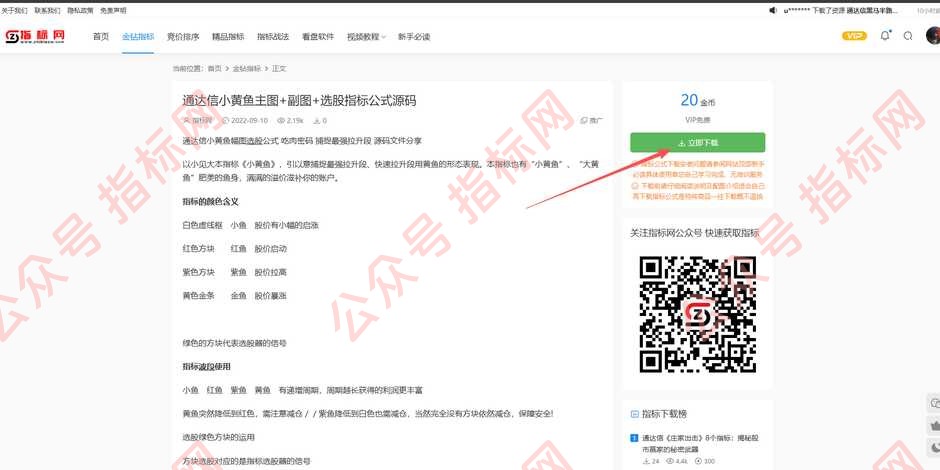The width and height of the screenshot is (940, 470).
Task: Open 看盘软件 in the navigation bar
Action: point(318,37)
